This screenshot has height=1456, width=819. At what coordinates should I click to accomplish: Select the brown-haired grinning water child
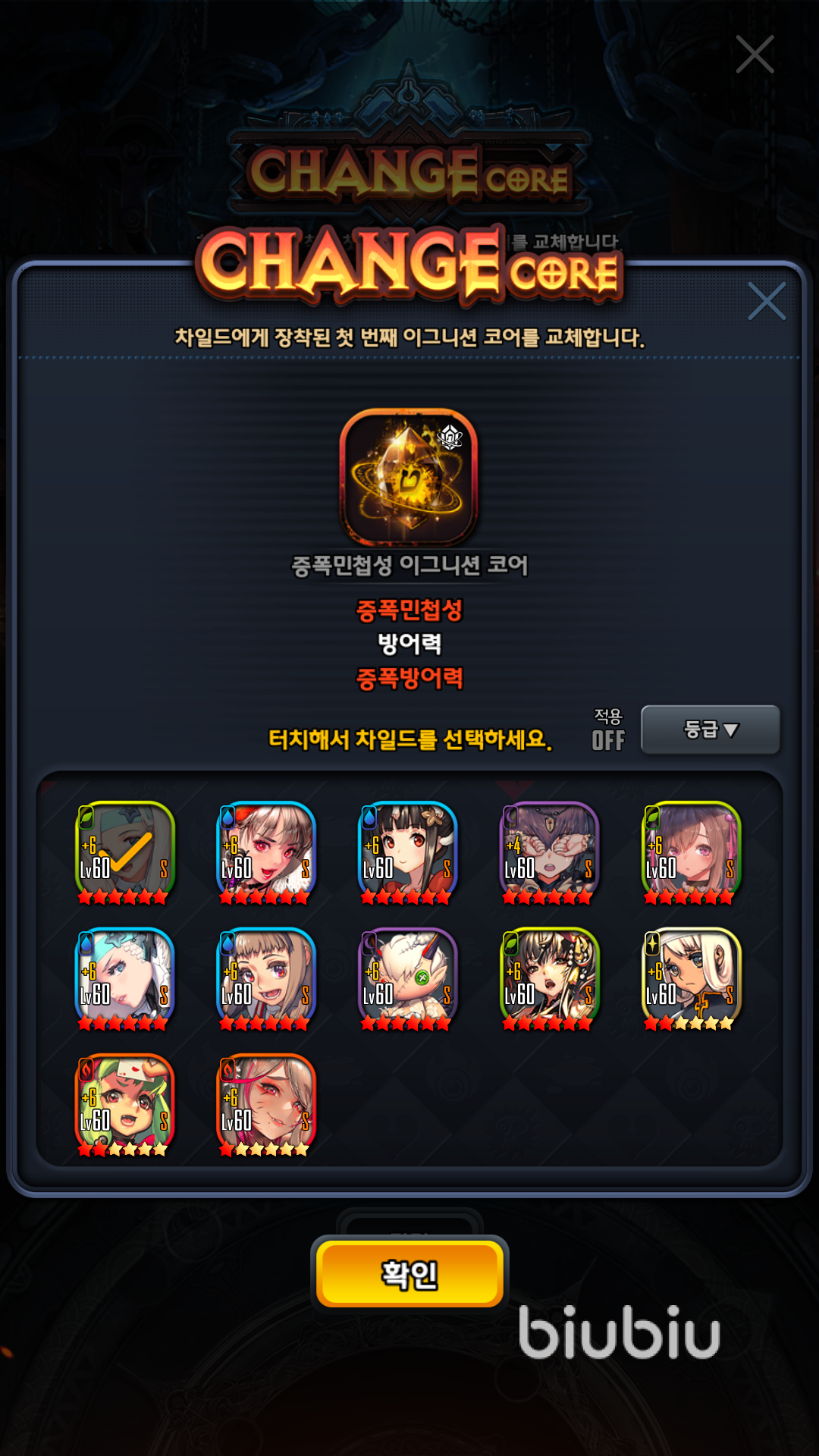266,978
